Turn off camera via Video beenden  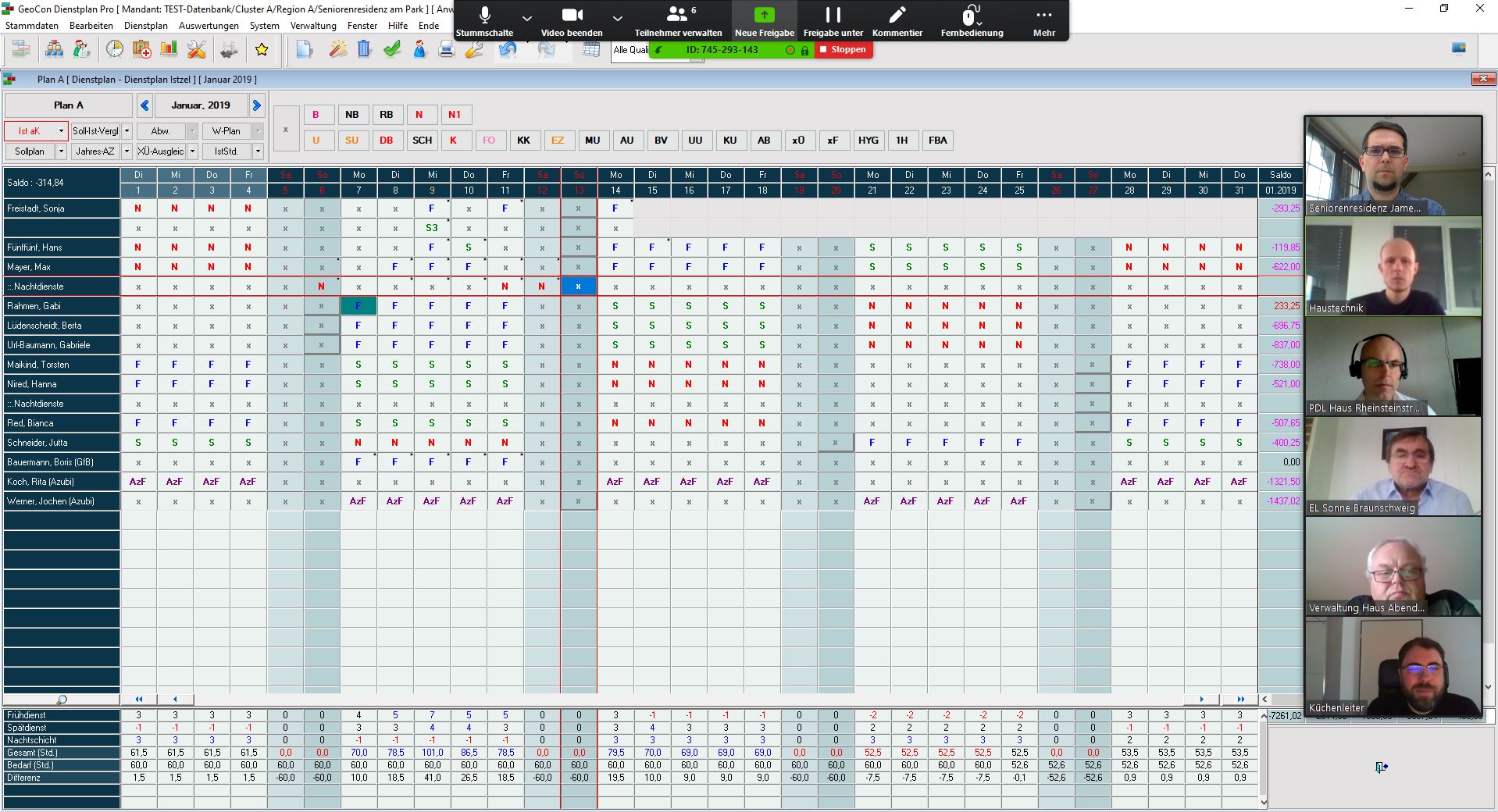[x=572, y=21]
